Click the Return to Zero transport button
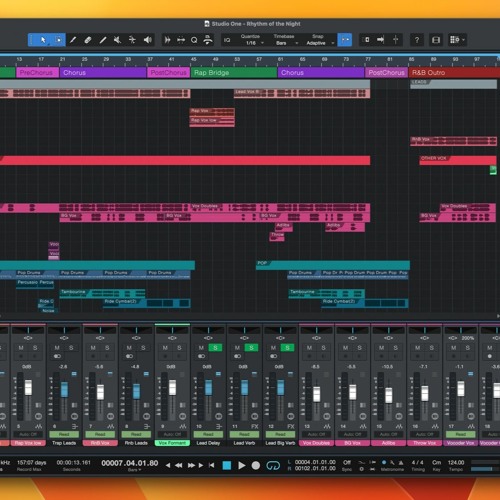Viewport: 500px width, 500px height. click(211, 465)
